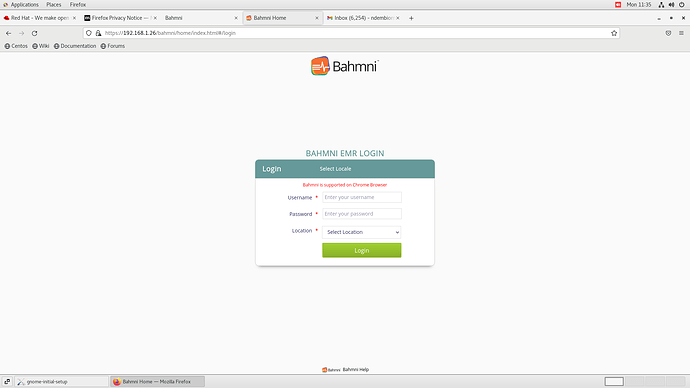
Task: Click the browser forward arrow
Action: [21, 33]
